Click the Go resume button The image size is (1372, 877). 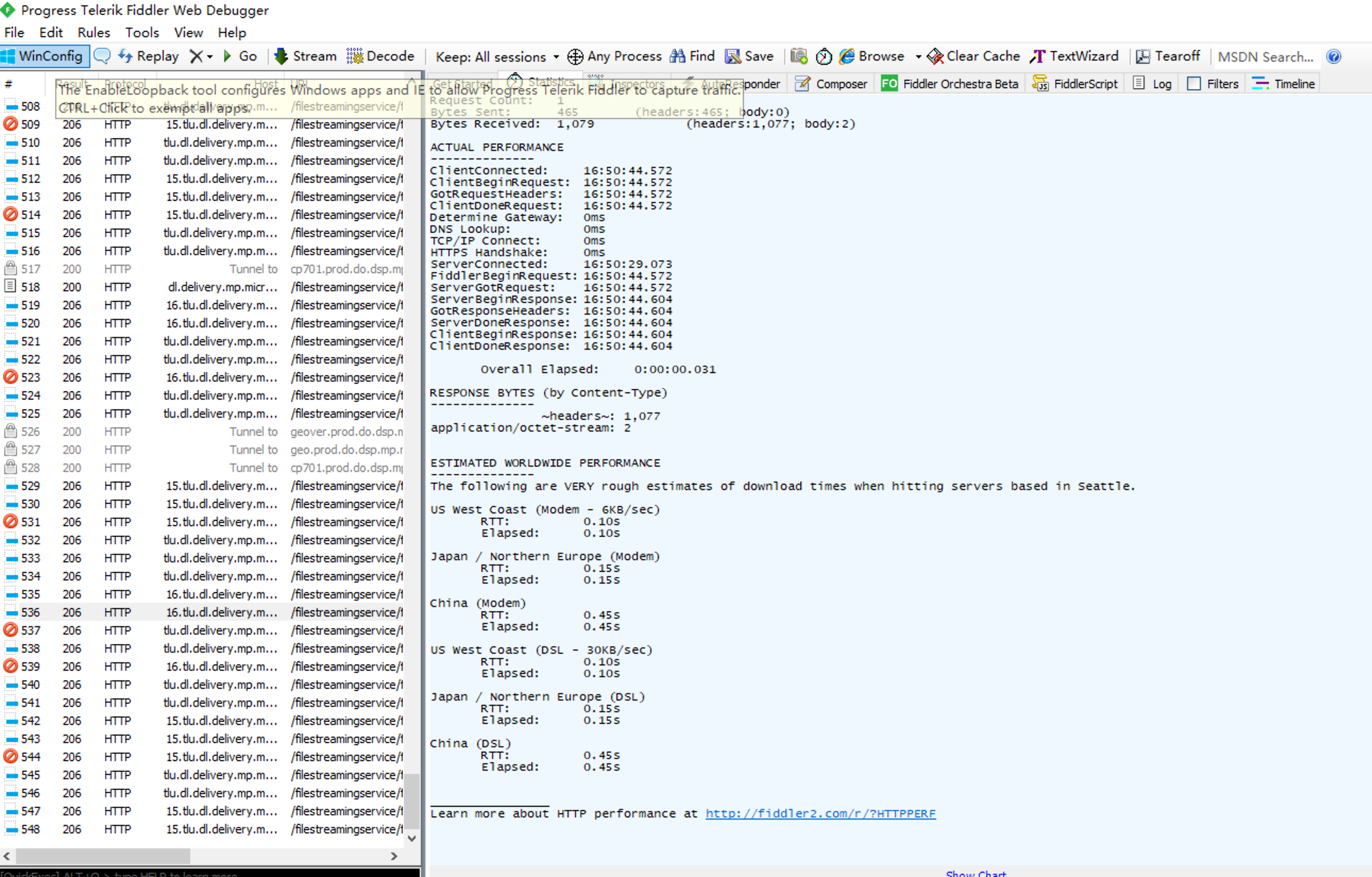click(x=240, y=56)
